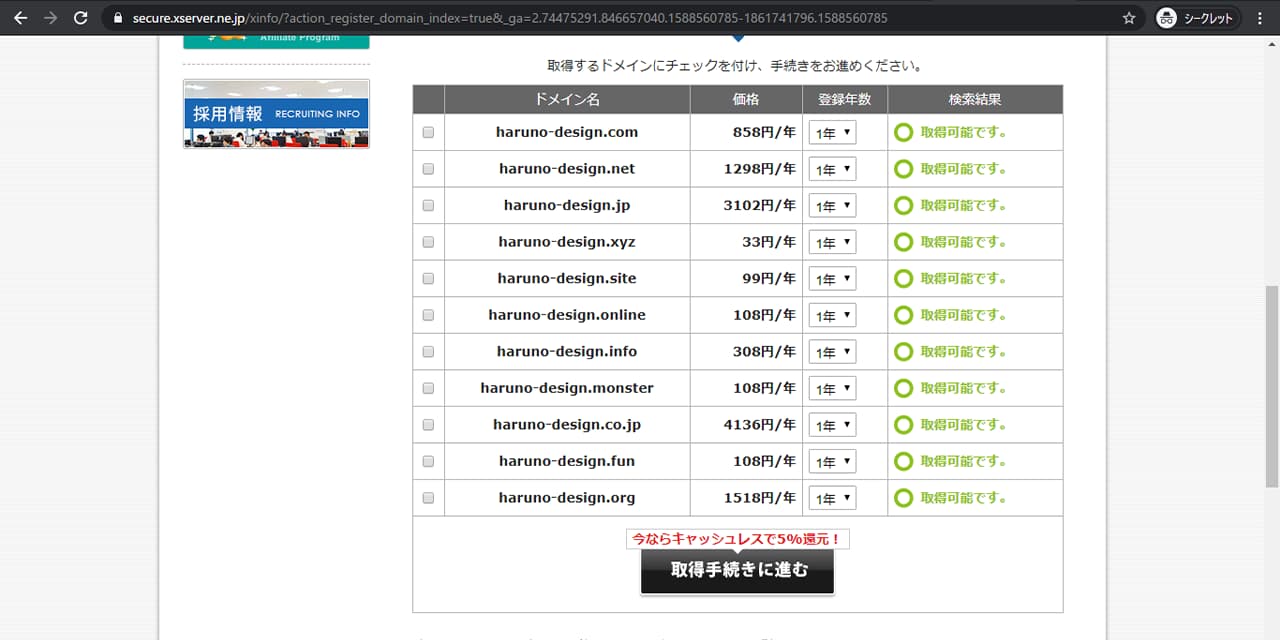The height and width of the screenshot is (640, 1280).
Task: Click the bookmark star icon
Action: tap(1127, 17)
